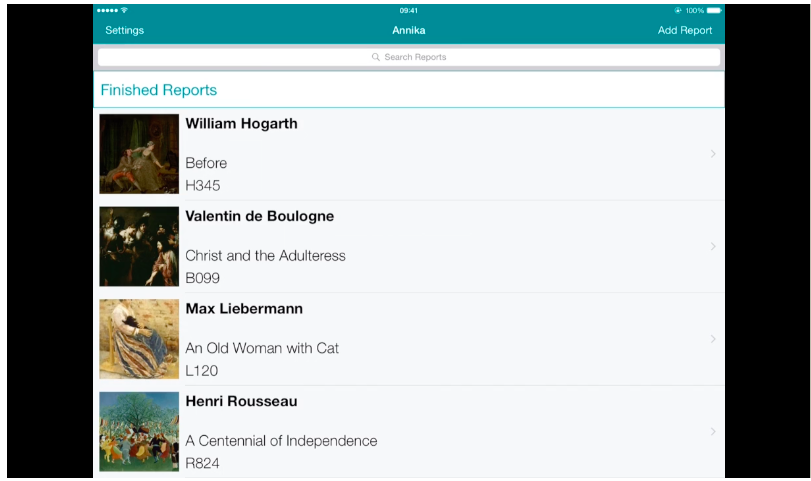Viewport: 811px width, 481px height.
Task: Open William Hogarth painting thumbnail
Action: (139, 154)
